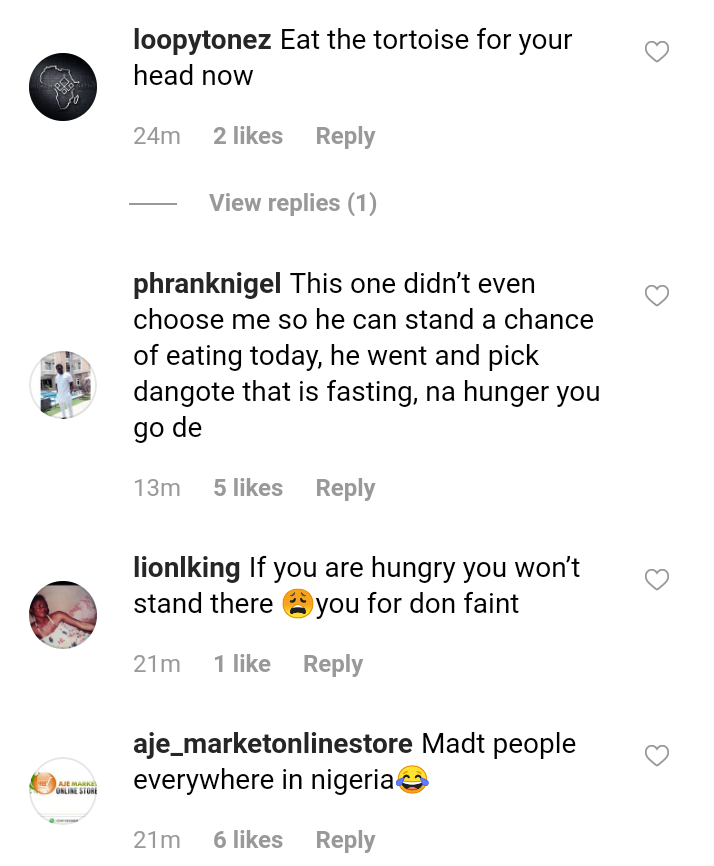Open phranknigel's avatar
Screen dimensions: 714x866
(x=63, y=384)
